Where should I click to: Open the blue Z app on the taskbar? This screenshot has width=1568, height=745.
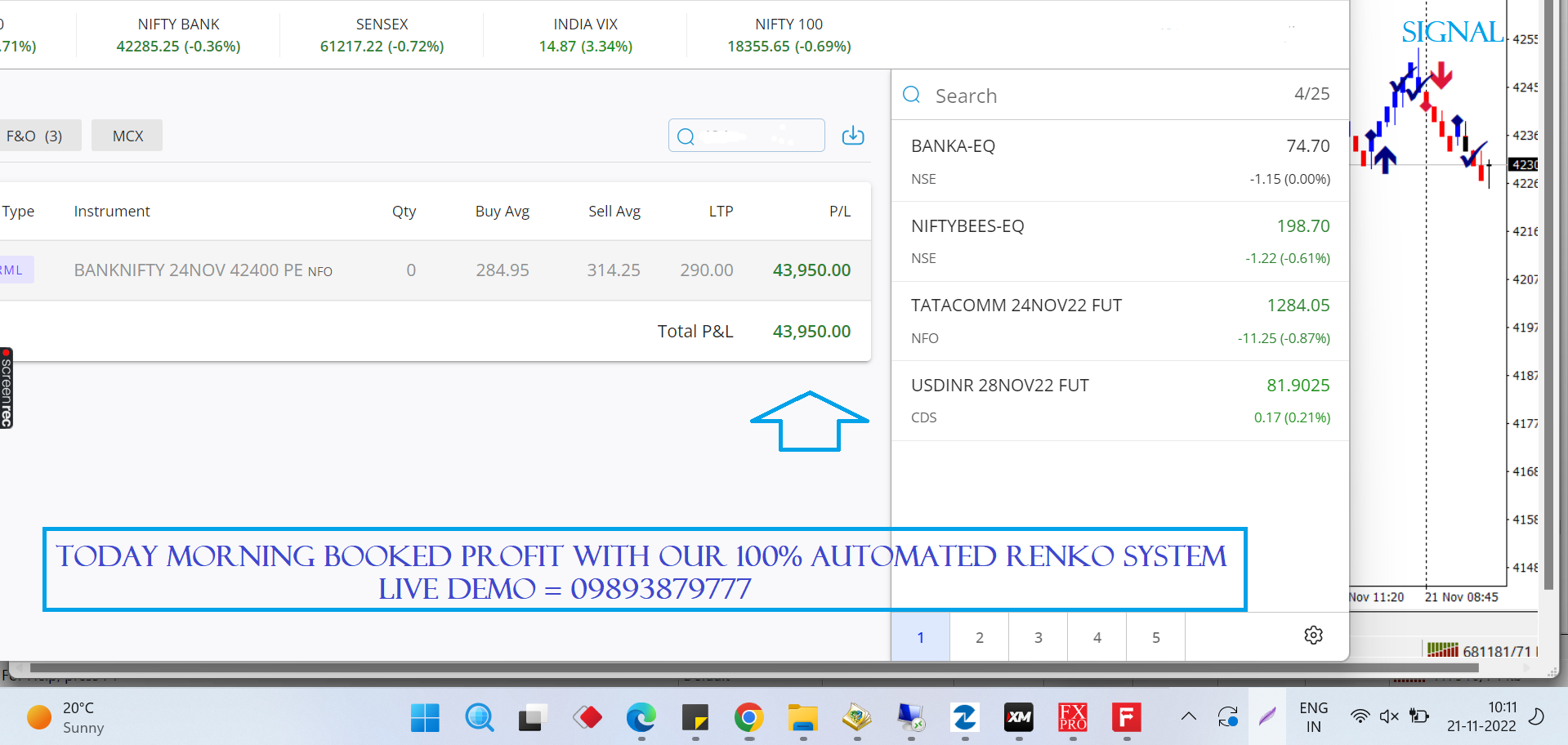point(964,717)
